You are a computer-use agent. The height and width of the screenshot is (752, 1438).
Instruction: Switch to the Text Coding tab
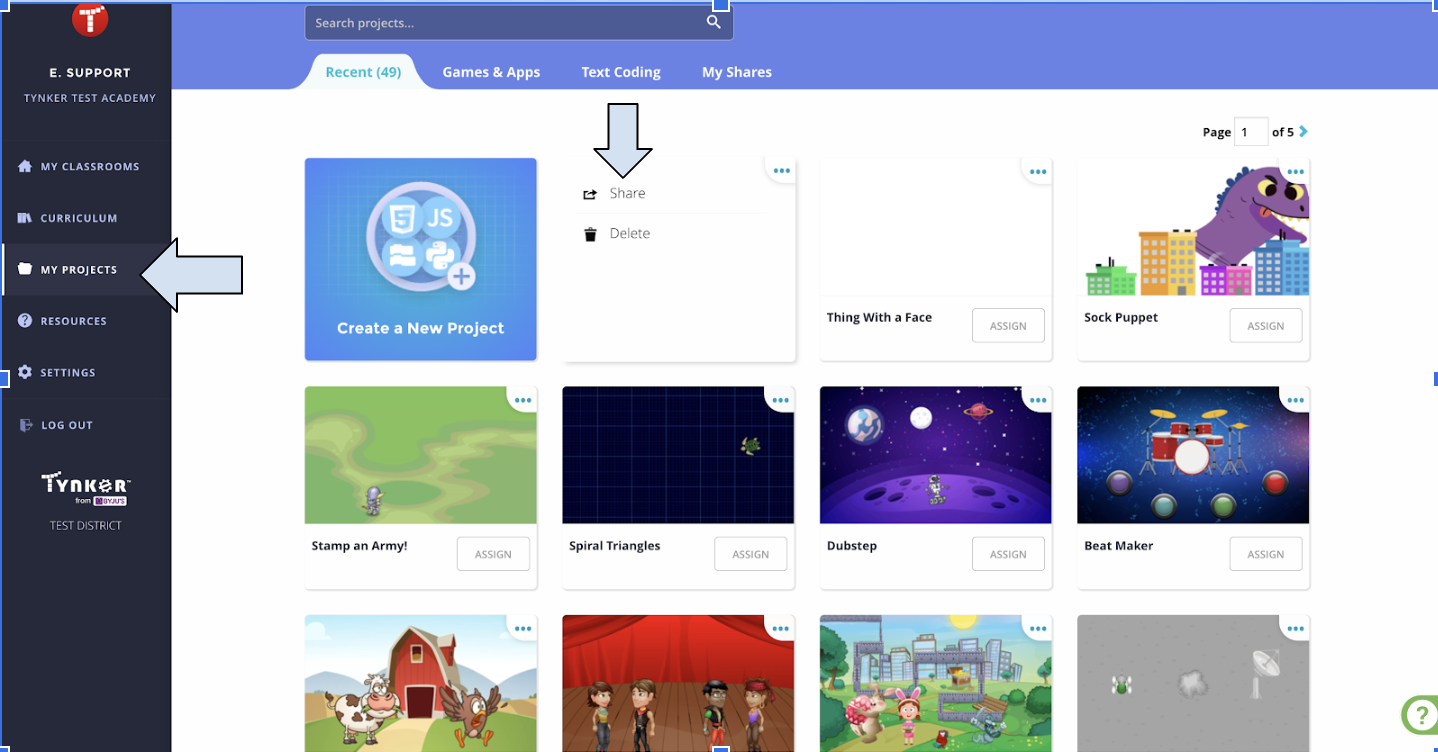pos(621,72)
